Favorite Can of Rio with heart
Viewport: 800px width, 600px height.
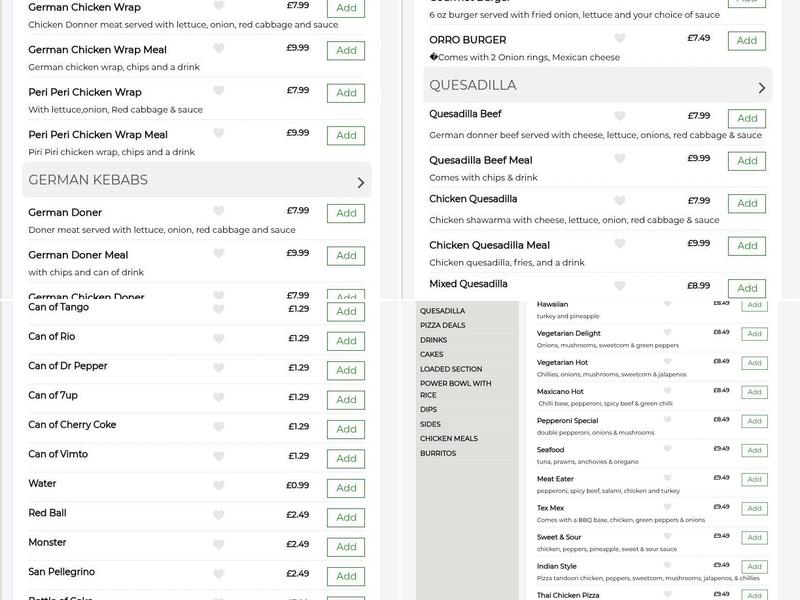tap(219, 338)
